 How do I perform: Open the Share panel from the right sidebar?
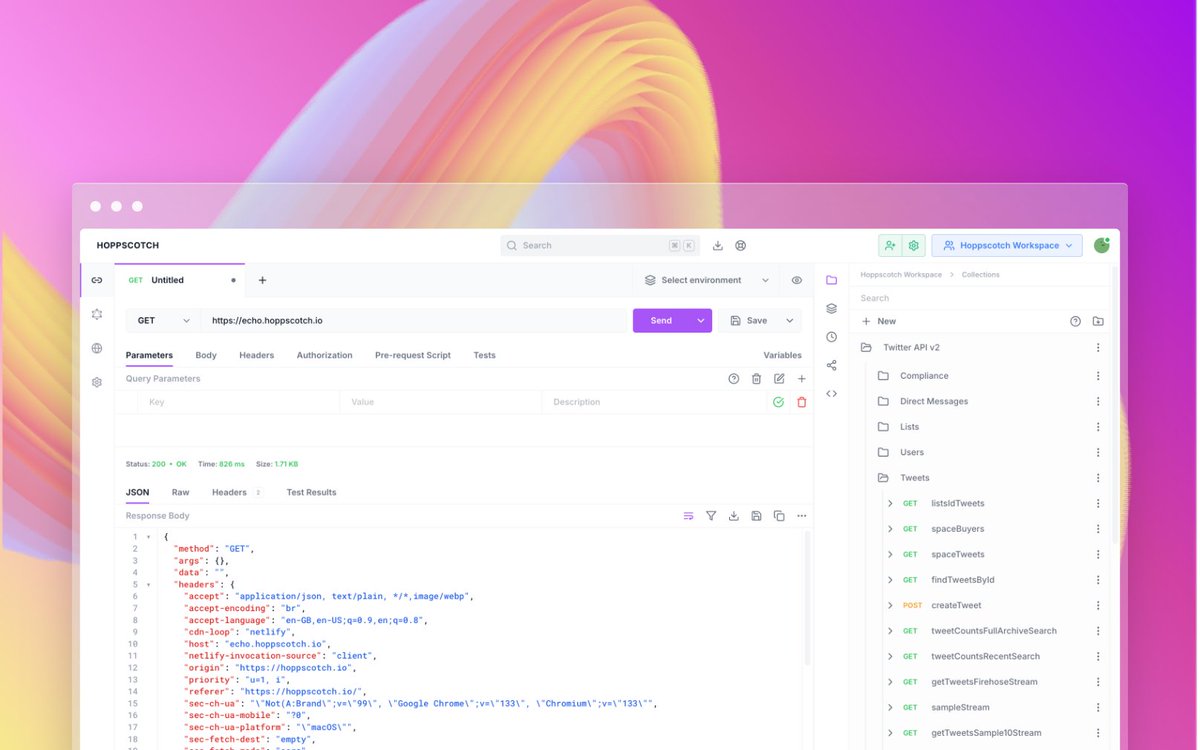(831, 364)
